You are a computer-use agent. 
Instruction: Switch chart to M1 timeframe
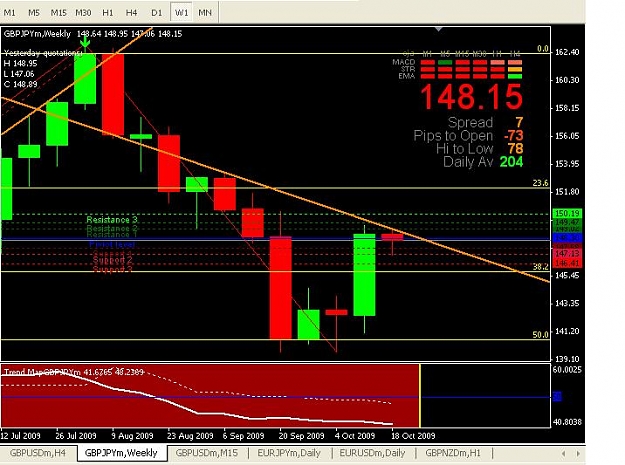[9, 12]
